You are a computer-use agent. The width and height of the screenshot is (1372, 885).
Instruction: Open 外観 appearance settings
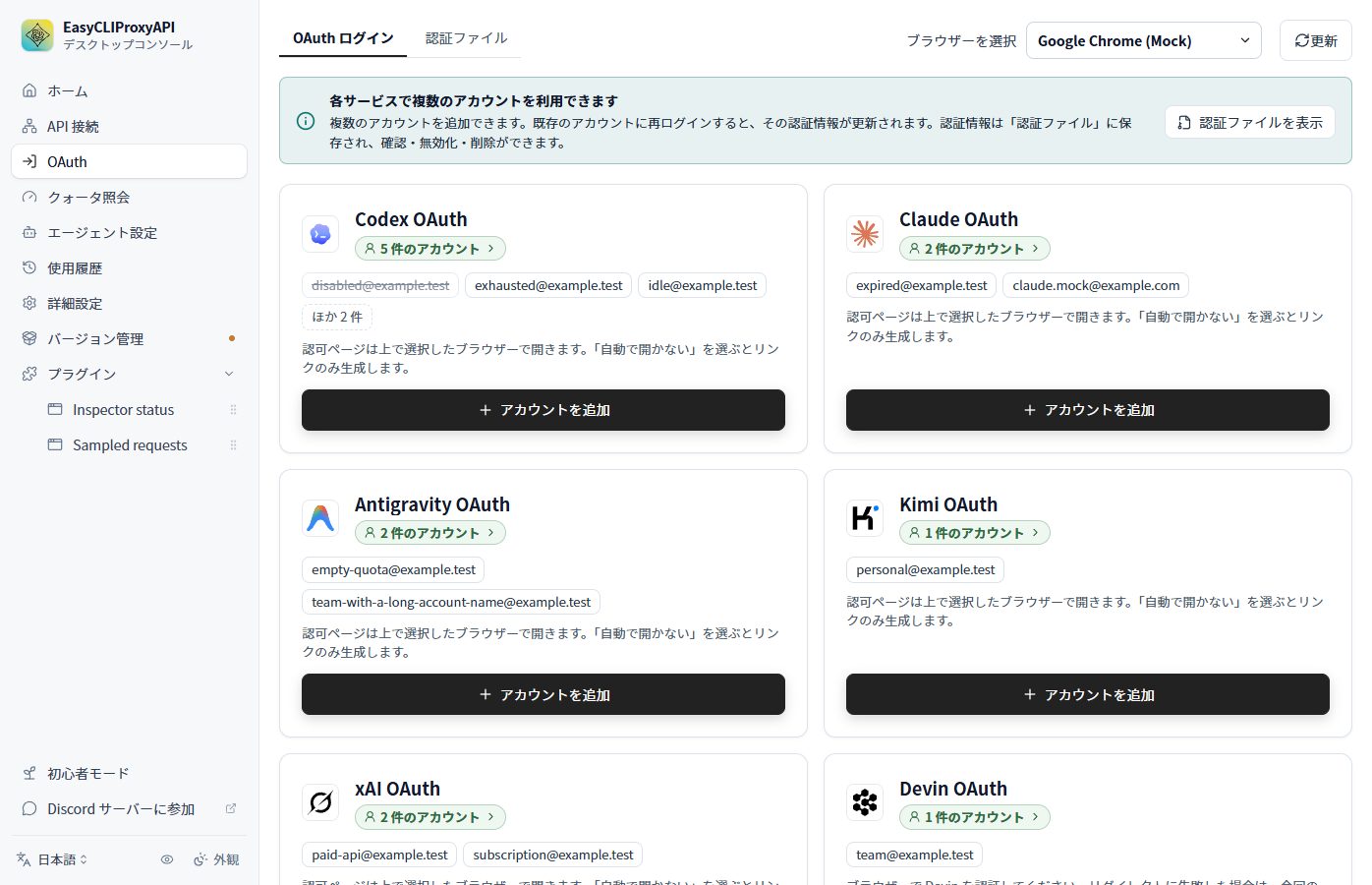click(x=216, y=859)
